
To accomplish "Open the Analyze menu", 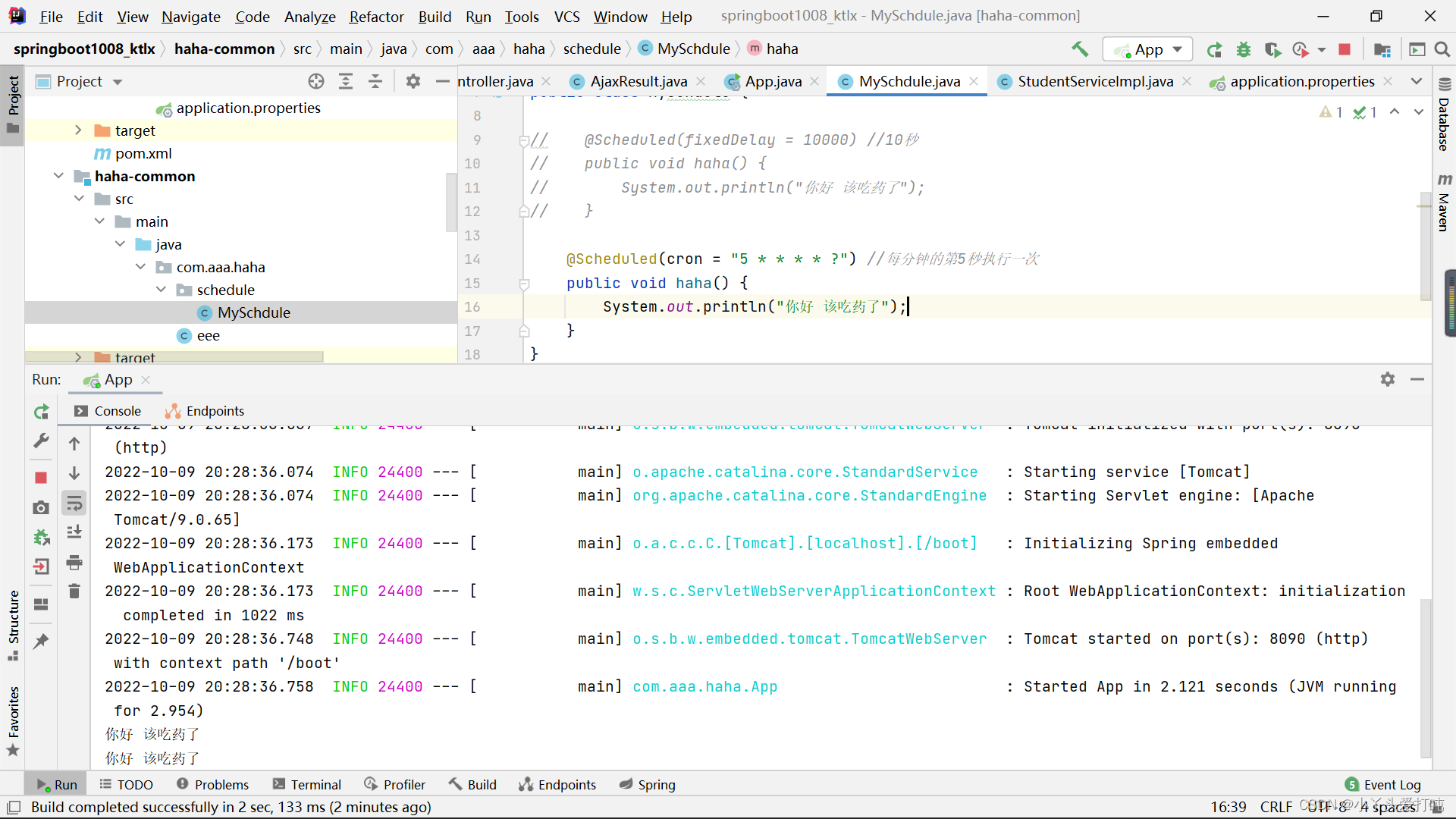I will pyautogui.click(x=309, y=16).
